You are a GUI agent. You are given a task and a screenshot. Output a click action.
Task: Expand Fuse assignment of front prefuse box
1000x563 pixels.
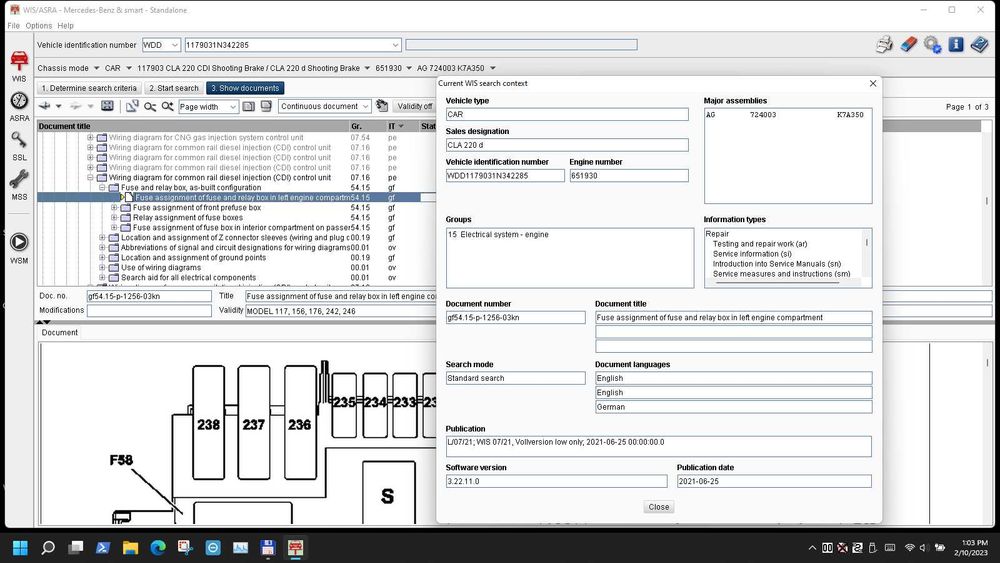coord(114,208)
